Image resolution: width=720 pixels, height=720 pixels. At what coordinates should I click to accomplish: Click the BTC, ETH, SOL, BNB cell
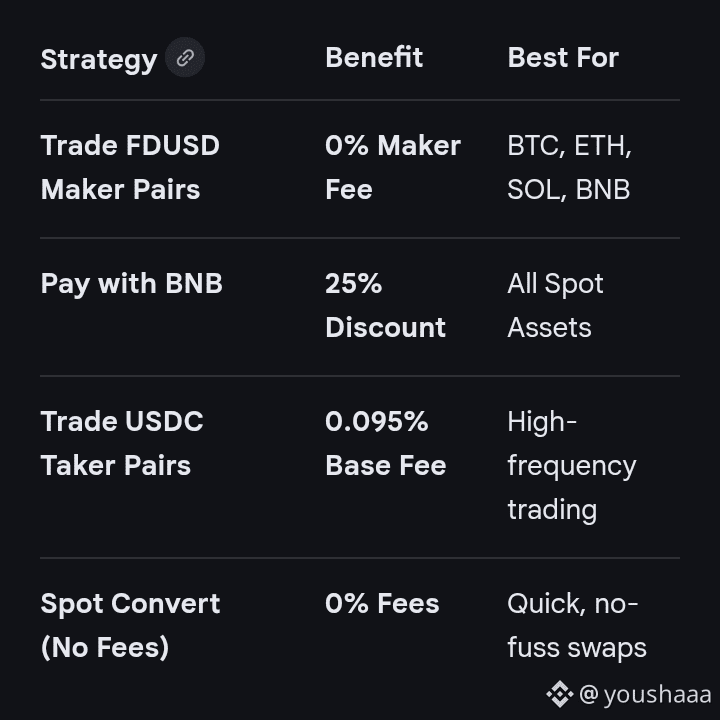click(569, 167)
